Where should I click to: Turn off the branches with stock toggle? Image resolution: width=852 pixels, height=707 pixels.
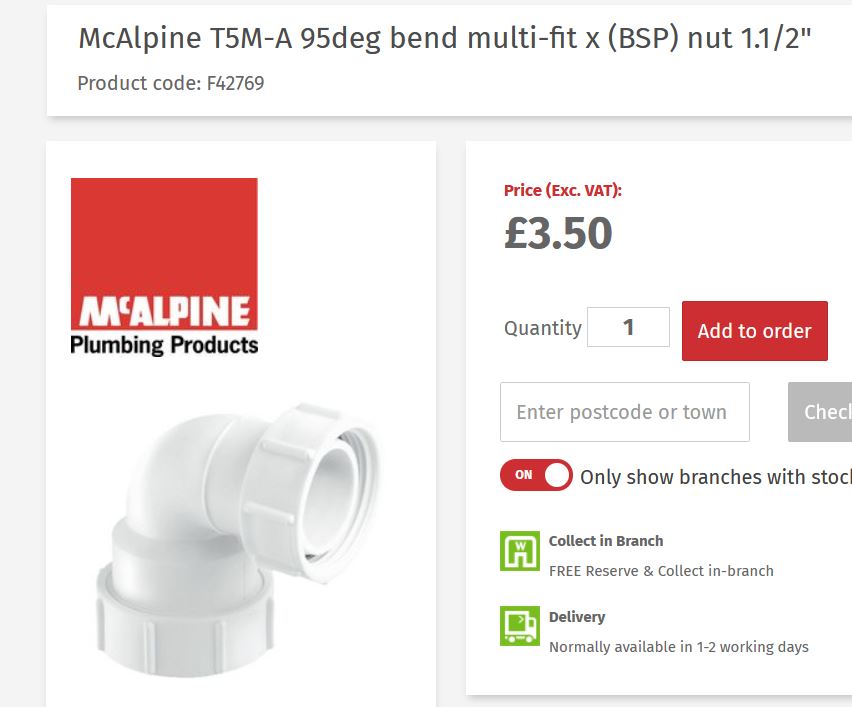pyautogui.click(x=536, y=477)
